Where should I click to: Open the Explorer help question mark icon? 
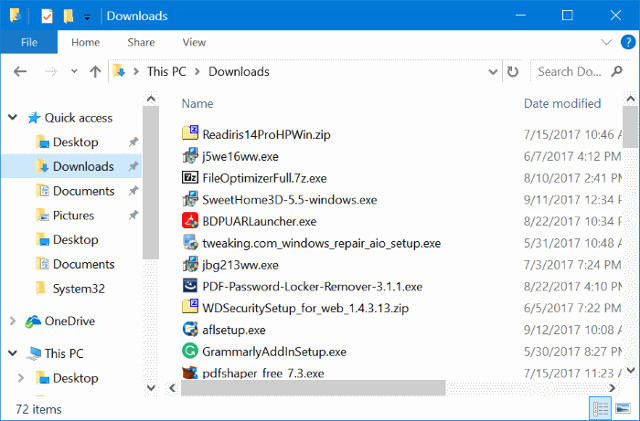pos(628,42)
